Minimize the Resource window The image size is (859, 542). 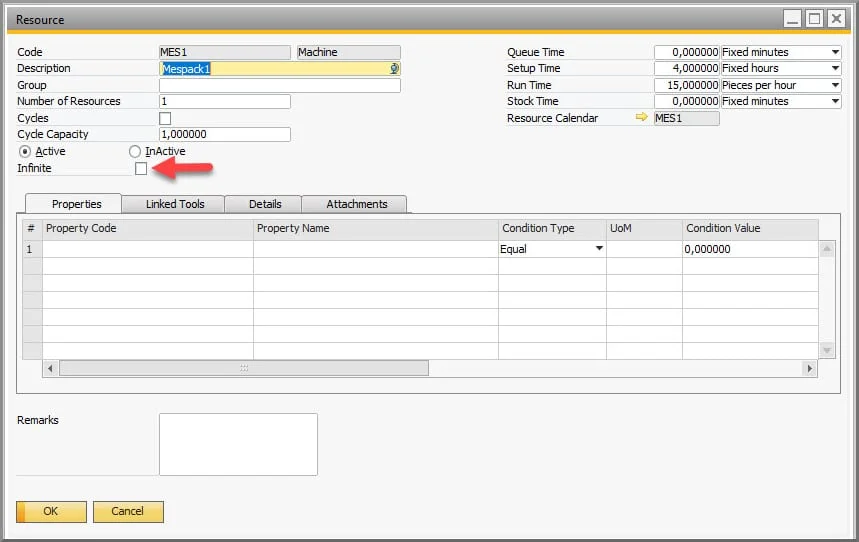(x=792, y=19)
